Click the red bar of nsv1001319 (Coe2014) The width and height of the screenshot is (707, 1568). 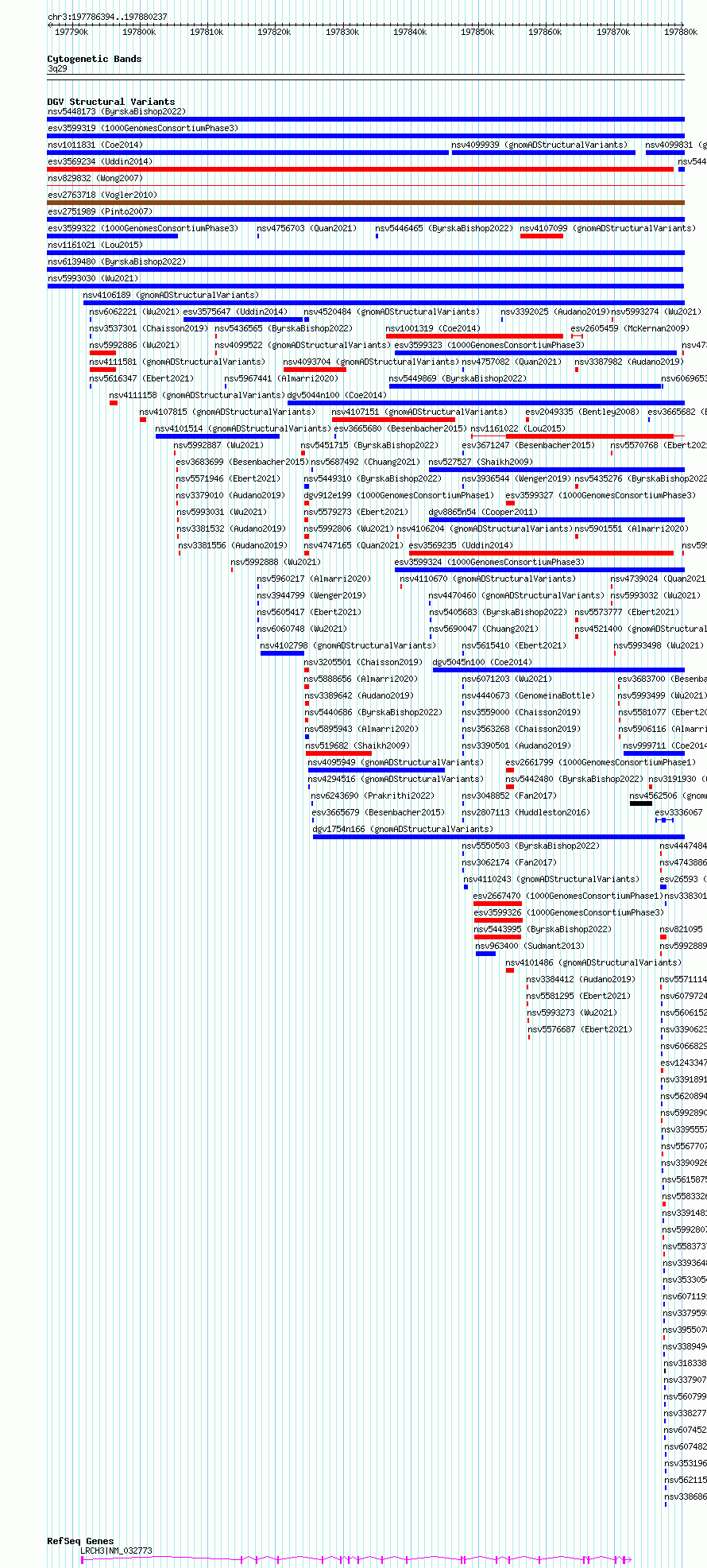click(474, 336)
